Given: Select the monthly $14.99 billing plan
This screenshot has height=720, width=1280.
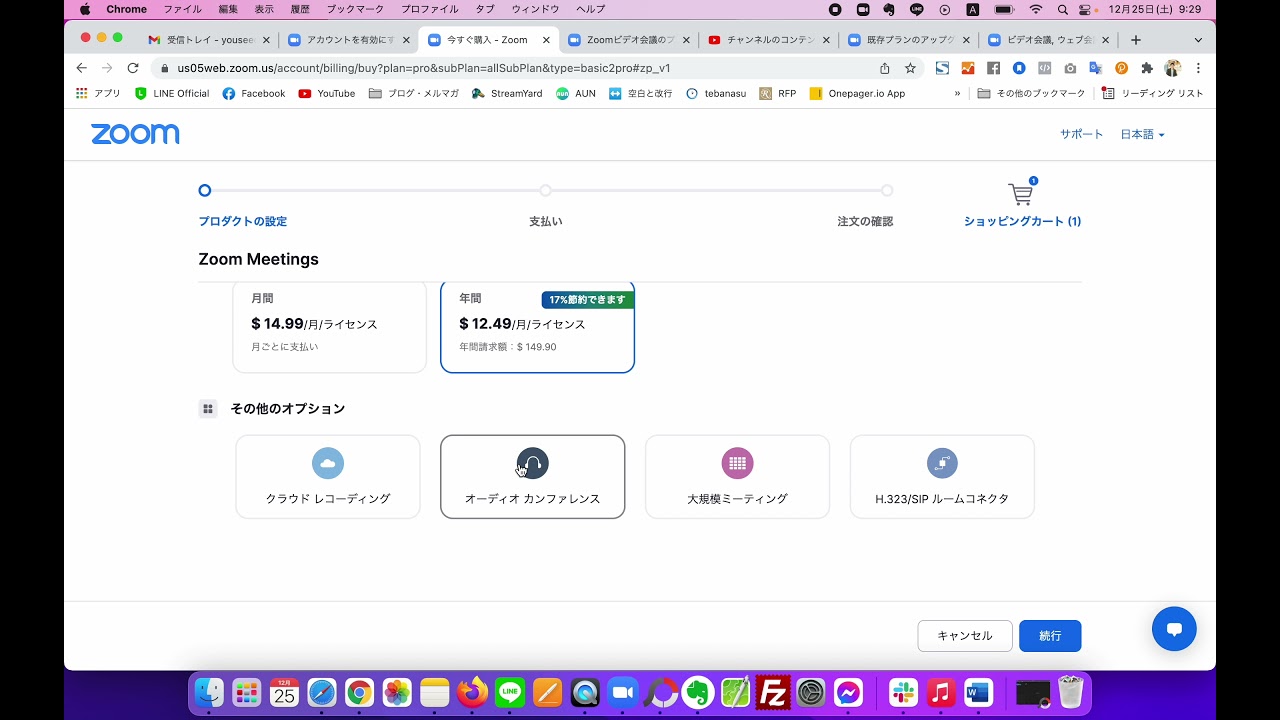Looking at the screenshot, I should [x=329, y=326].
